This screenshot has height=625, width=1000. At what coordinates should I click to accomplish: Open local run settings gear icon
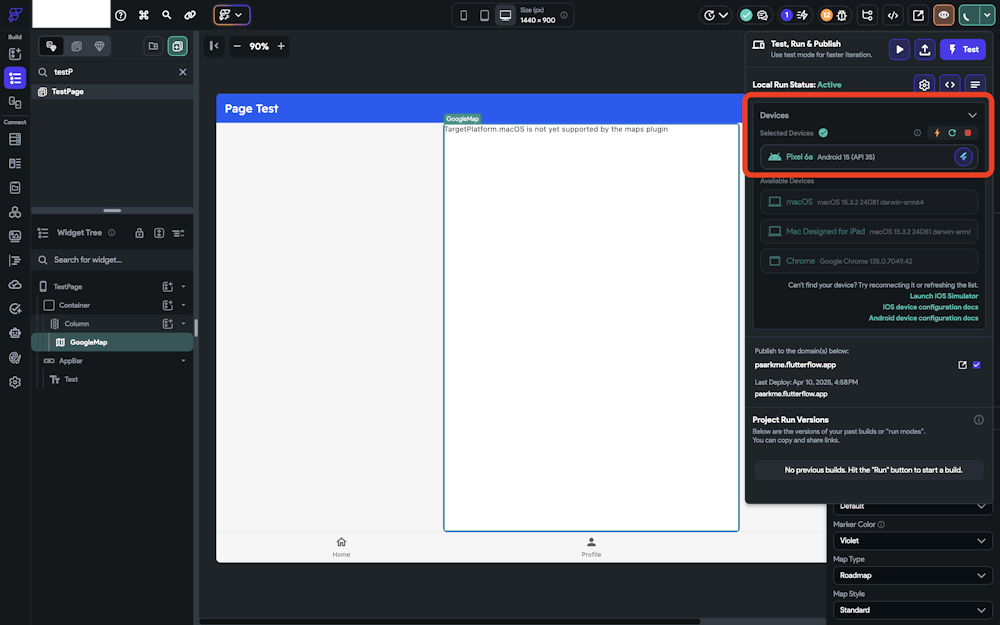924,84
